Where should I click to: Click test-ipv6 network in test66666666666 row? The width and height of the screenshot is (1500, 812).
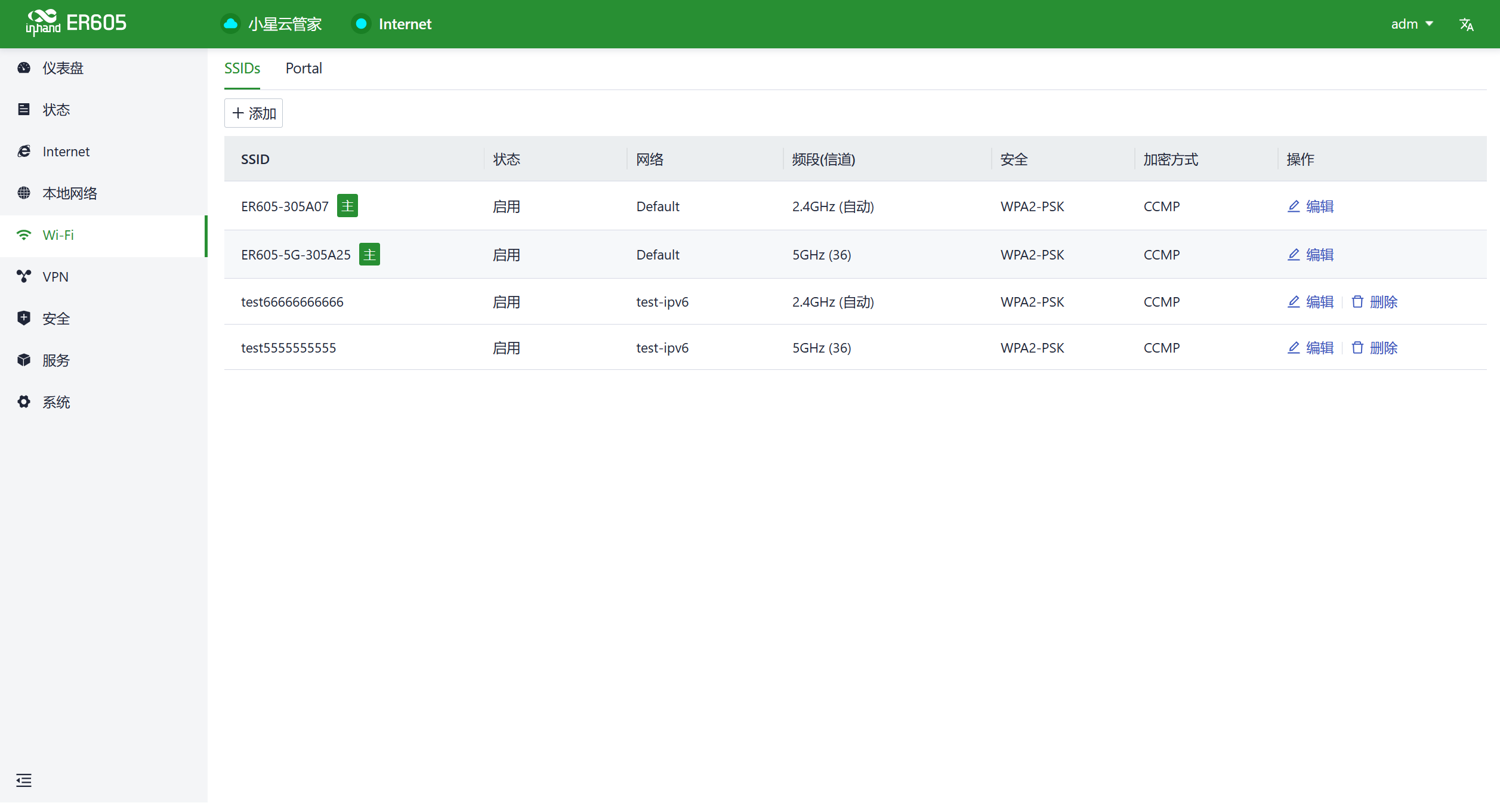(x=662, y=302)
